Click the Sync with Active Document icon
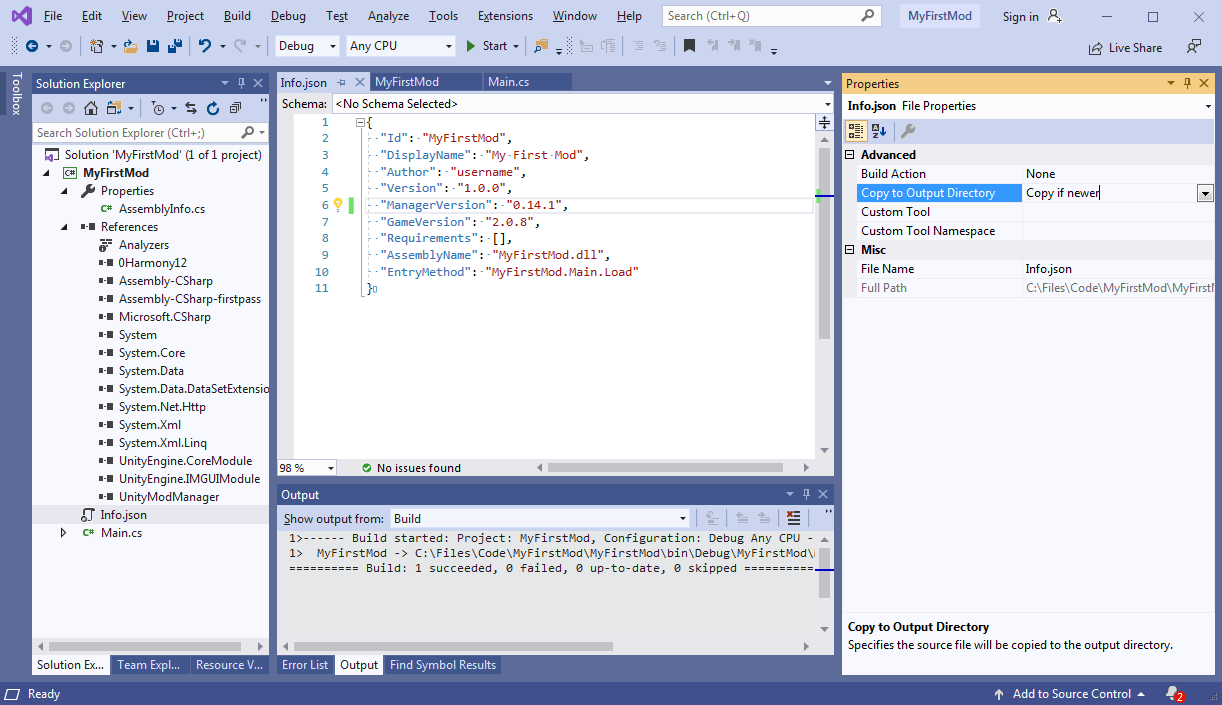 tap(191, 108)
